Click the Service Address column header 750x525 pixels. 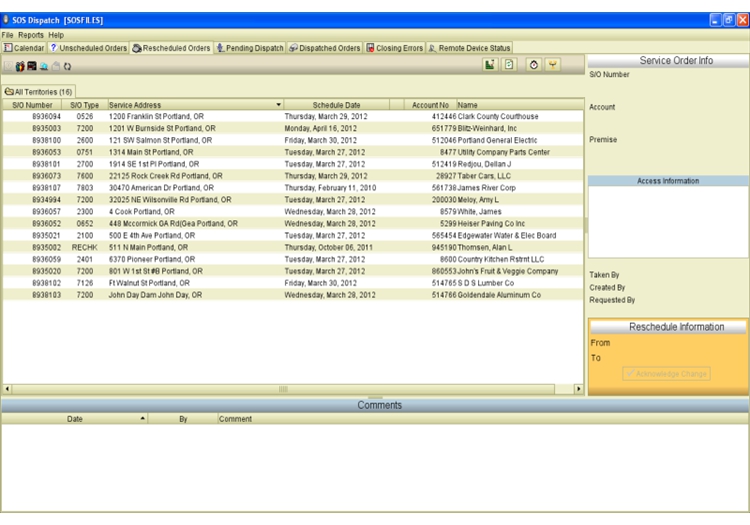pos(196,105)
